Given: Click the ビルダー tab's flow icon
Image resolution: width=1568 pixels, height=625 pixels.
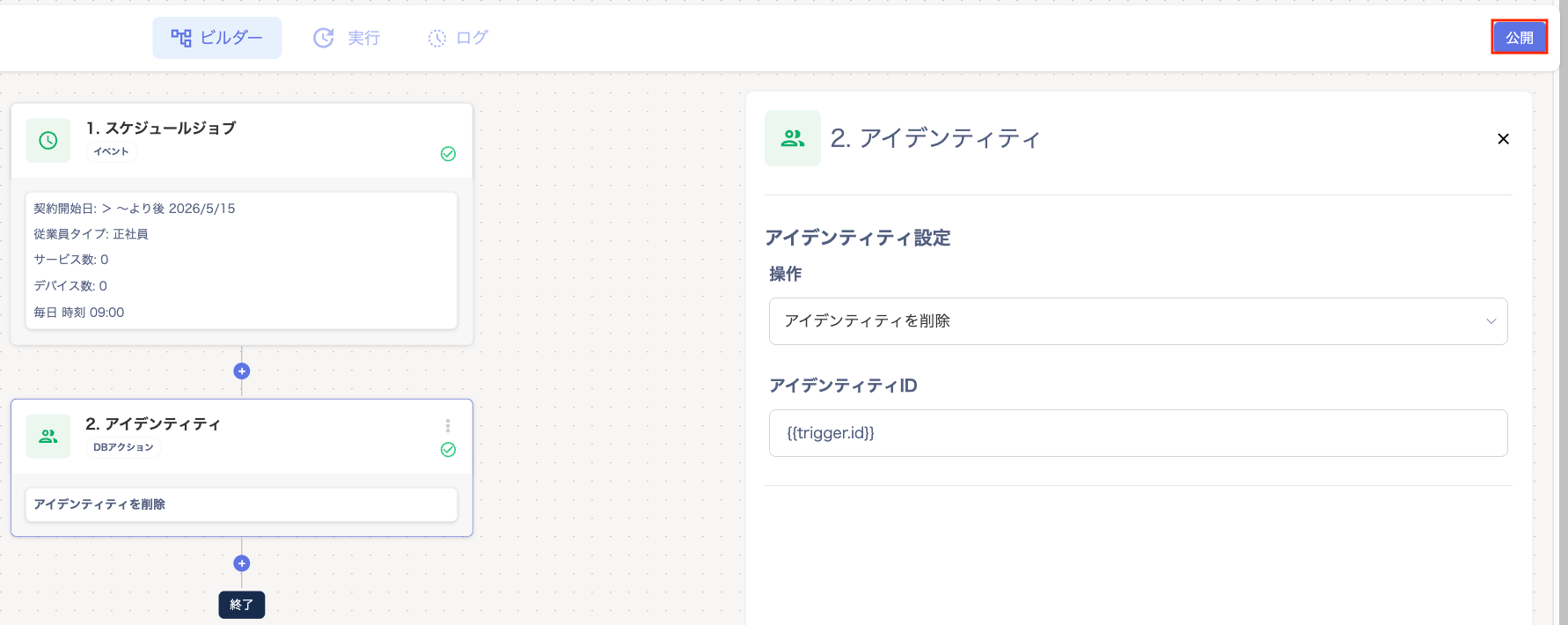Looking at the screenshot, I should 181,38.
